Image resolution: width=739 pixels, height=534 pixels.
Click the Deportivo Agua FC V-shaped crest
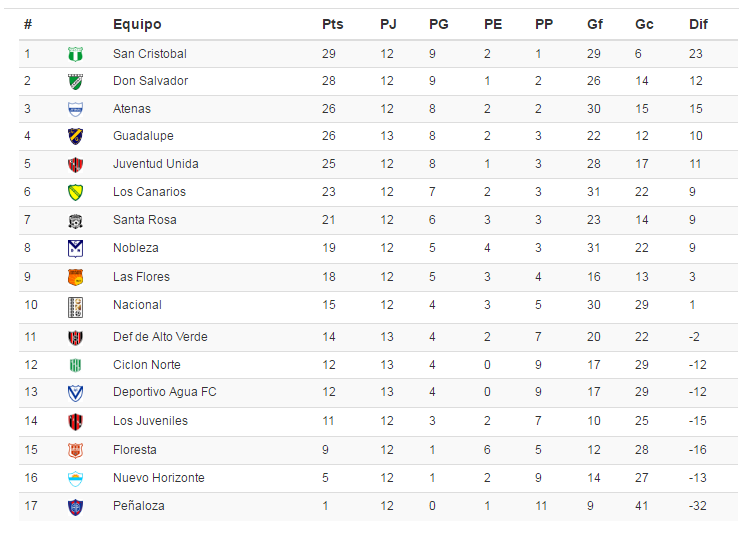pyautogui.click(x=75, y=393)
